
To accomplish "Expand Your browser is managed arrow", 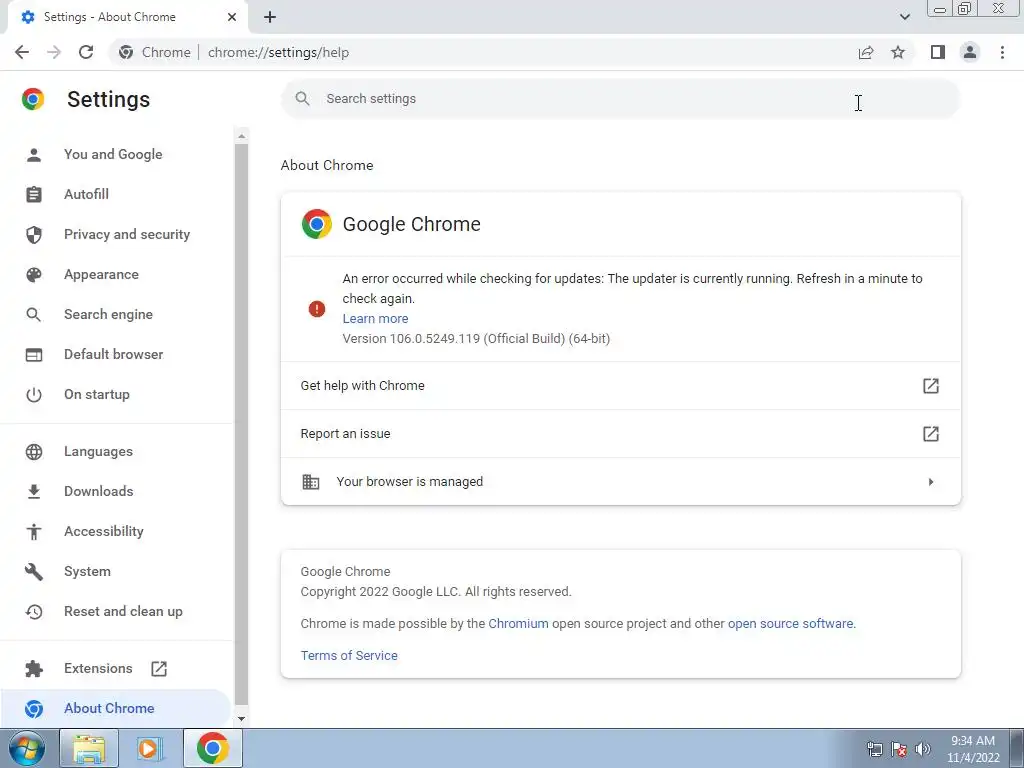I will (x=931, y=482).
